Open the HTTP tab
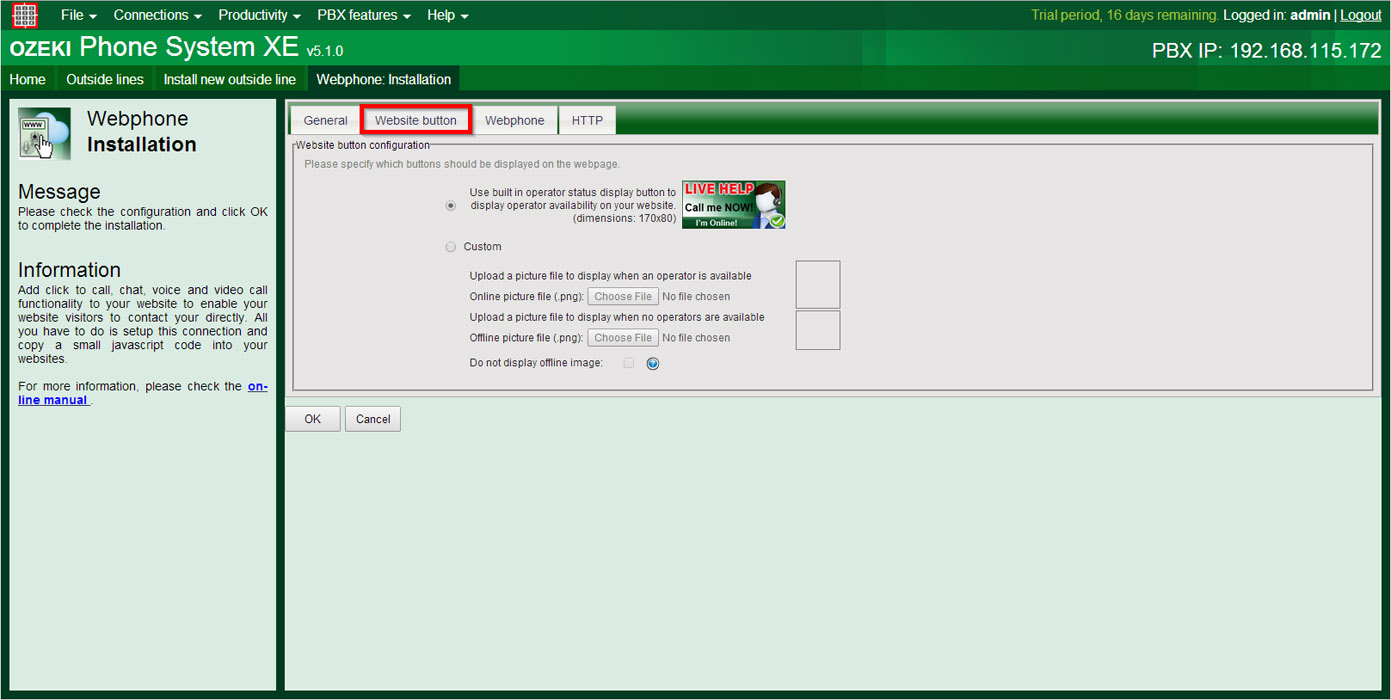The image size is (1391, 700). [x=587, y=120]
